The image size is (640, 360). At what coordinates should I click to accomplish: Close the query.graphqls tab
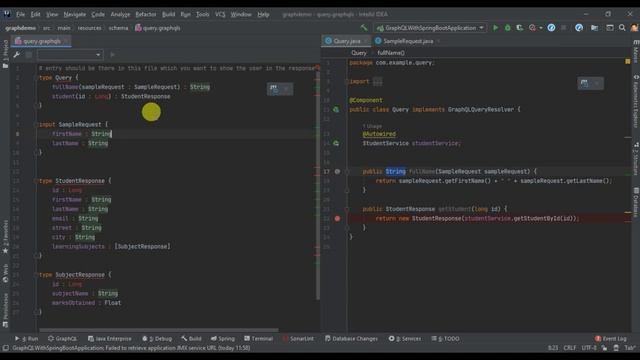coord(66,41)
